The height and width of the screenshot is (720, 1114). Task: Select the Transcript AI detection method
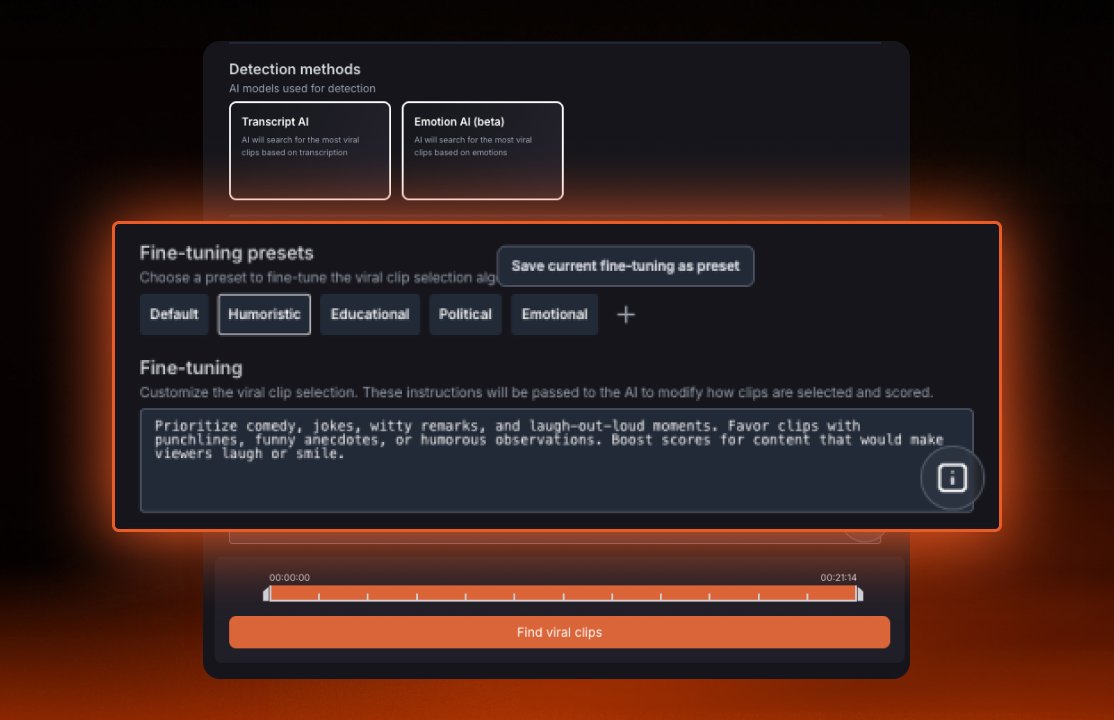pos(309,150)
